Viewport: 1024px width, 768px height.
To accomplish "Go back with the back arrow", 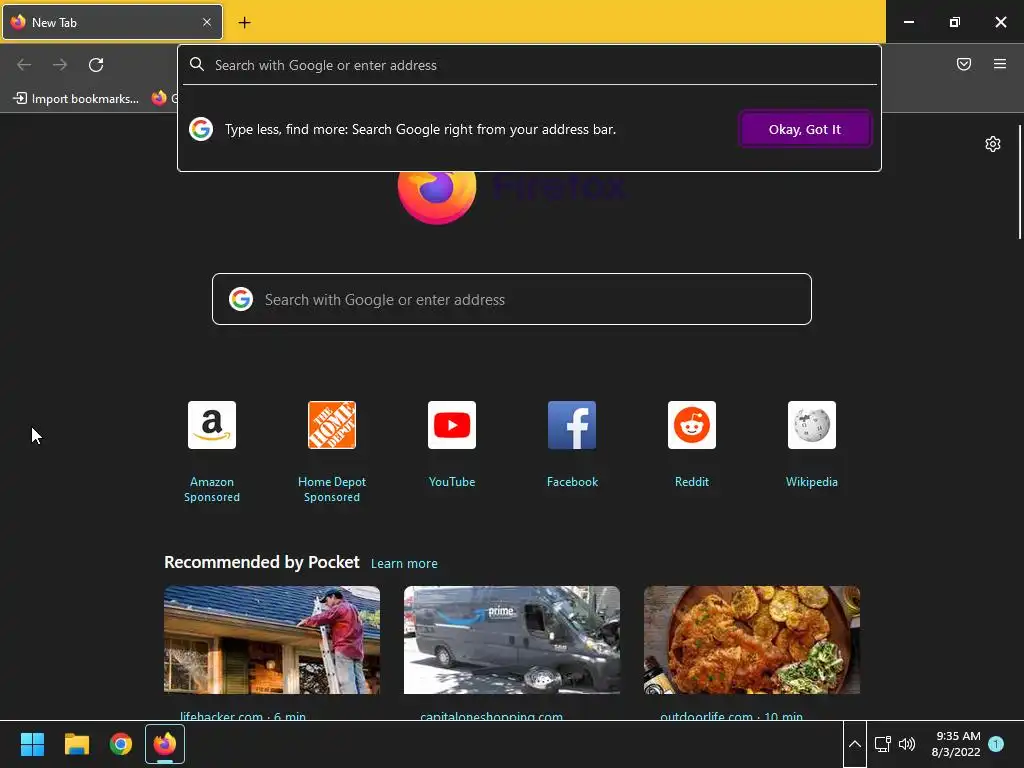I will click(x=24, y=65).
